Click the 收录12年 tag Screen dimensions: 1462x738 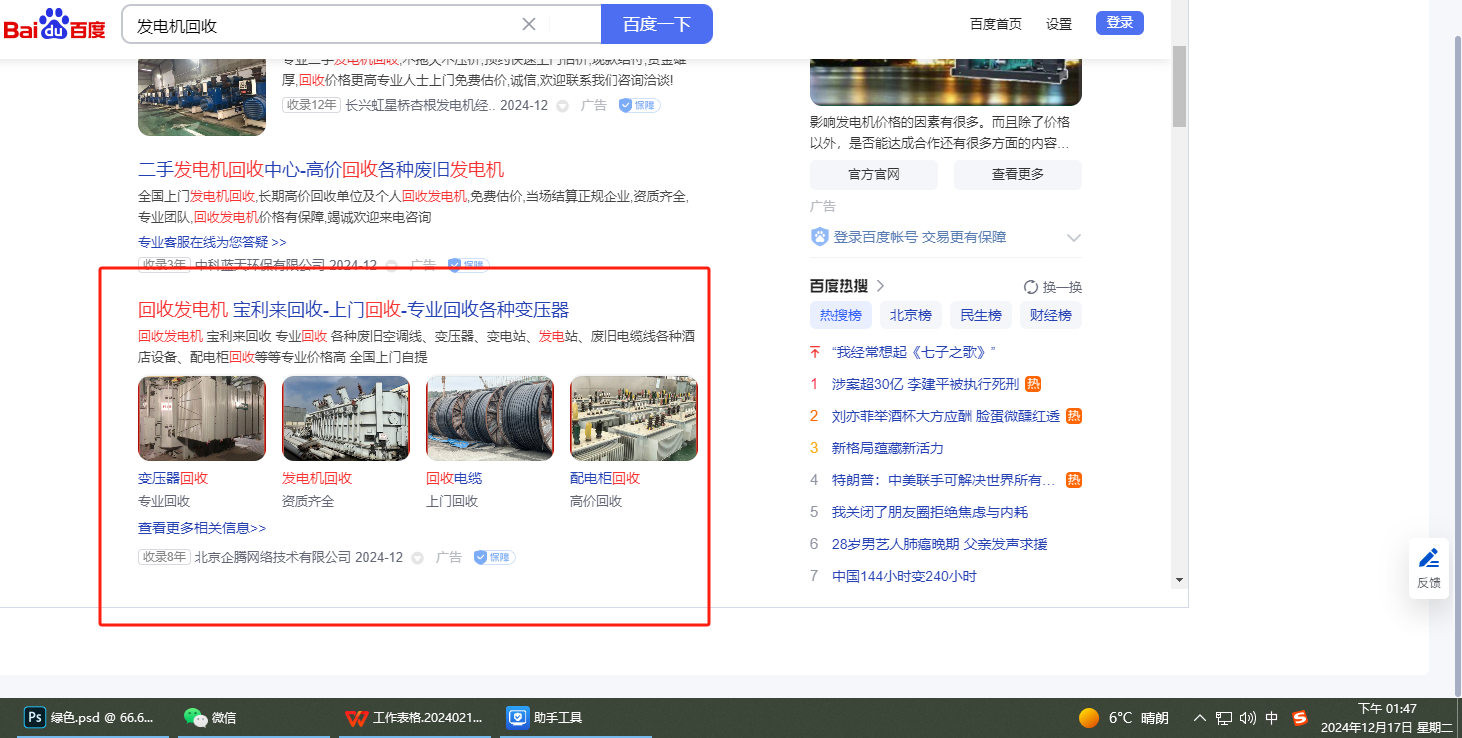312,105
